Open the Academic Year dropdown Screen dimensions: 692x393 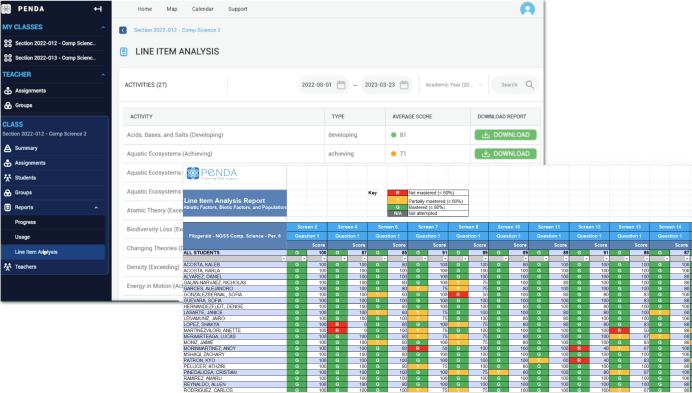[x=453, y=85]
